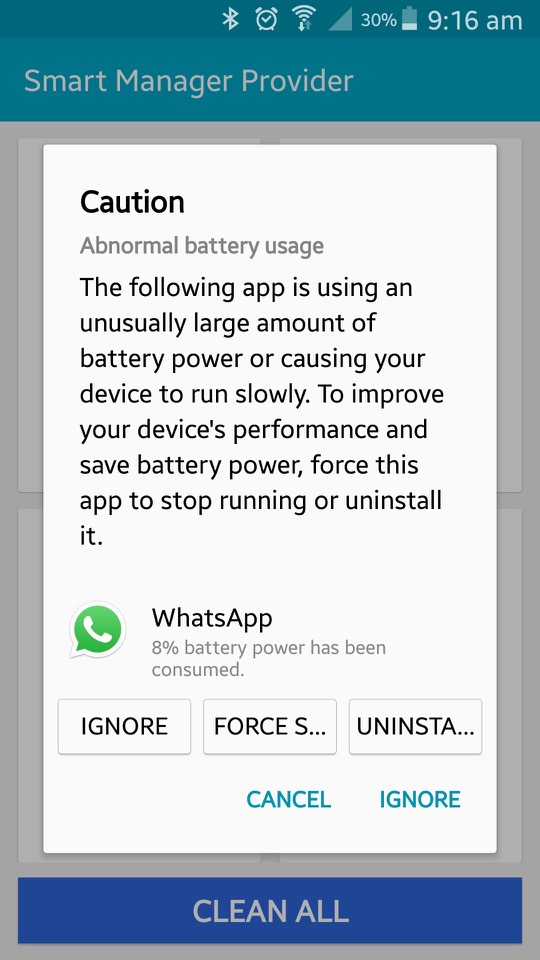
Task: Tap the 9:16 am clock
Action: click(474, 21)
